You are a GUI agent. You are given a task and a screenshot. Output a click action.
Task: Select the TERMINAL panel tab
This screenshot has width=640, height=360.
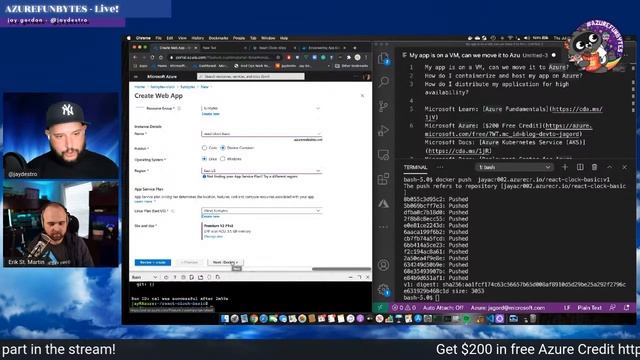pos(415,167)
